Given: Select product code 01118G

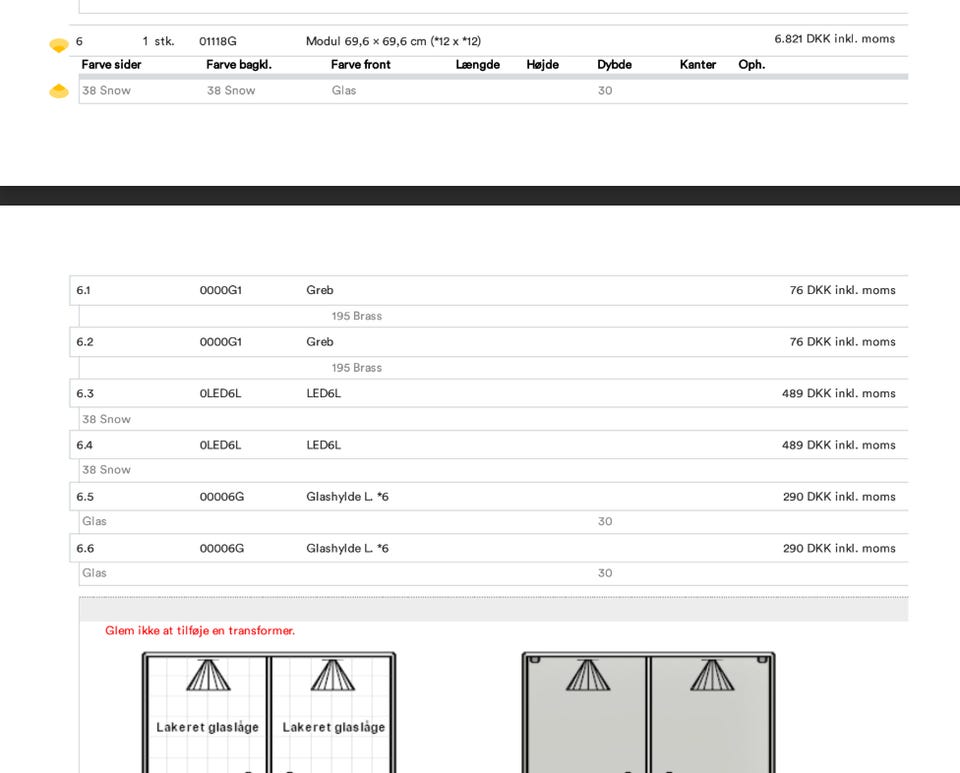Looking at the screenshot, I should pyautogui.click(x=217, y=41).
